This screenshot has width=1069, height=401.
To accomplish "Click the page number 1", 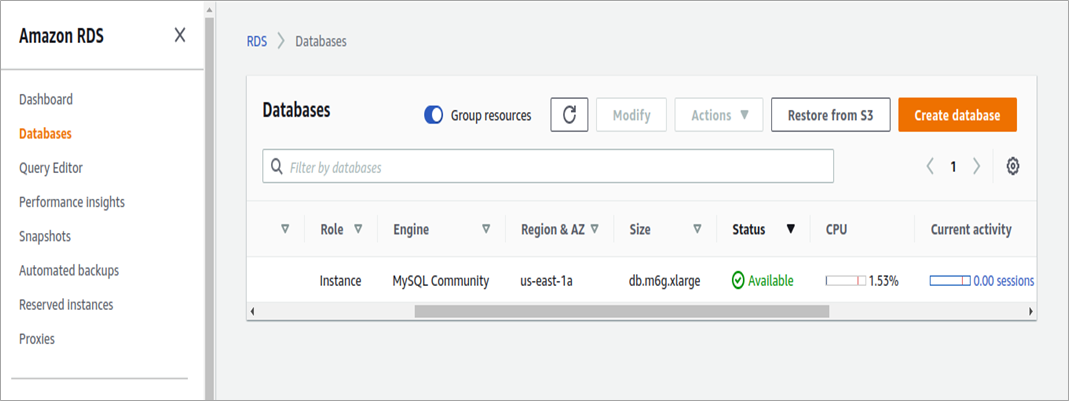I will tap(953, 166).
